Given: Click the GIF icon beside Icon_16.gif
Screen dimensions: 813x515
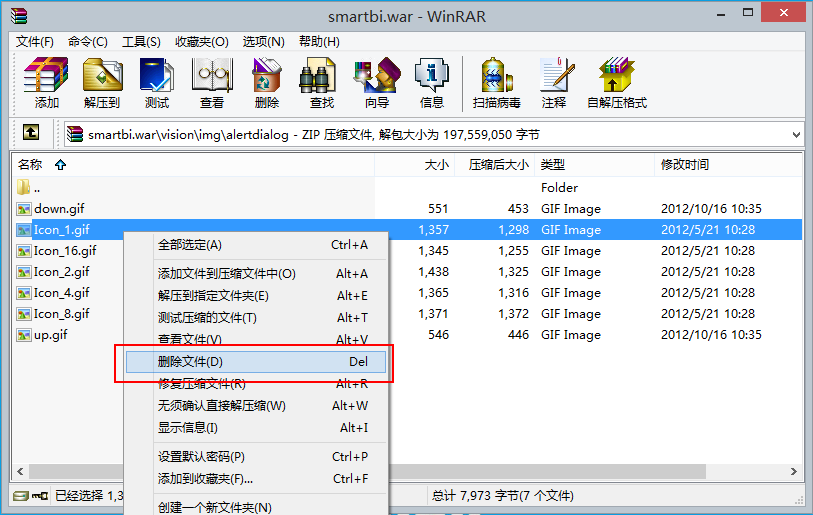Looking at the screenshot, I should (x=23, y=251).
